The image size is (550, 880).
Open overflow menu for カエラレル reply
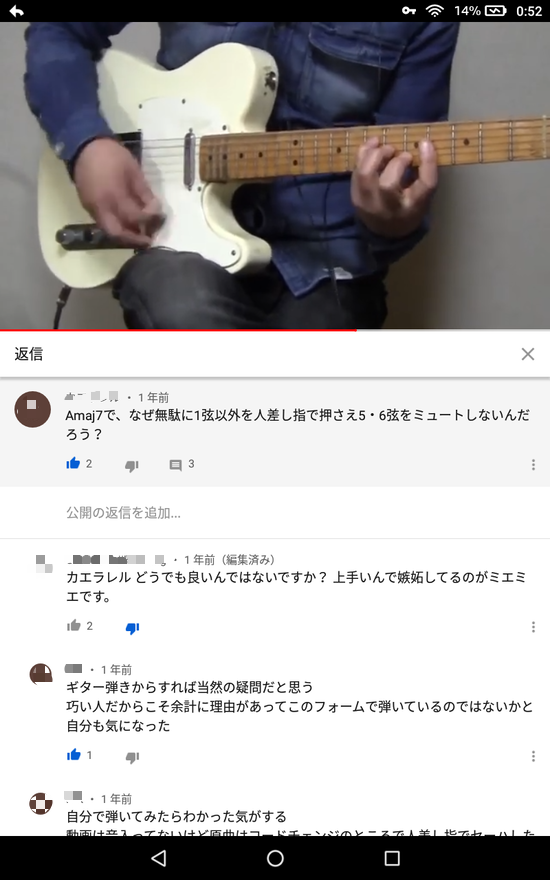[533, 627]
